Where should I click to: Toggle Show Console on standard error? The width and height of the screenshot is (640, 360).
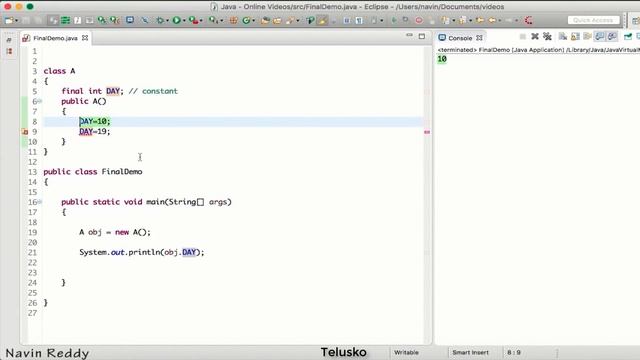tap(612, 37)
